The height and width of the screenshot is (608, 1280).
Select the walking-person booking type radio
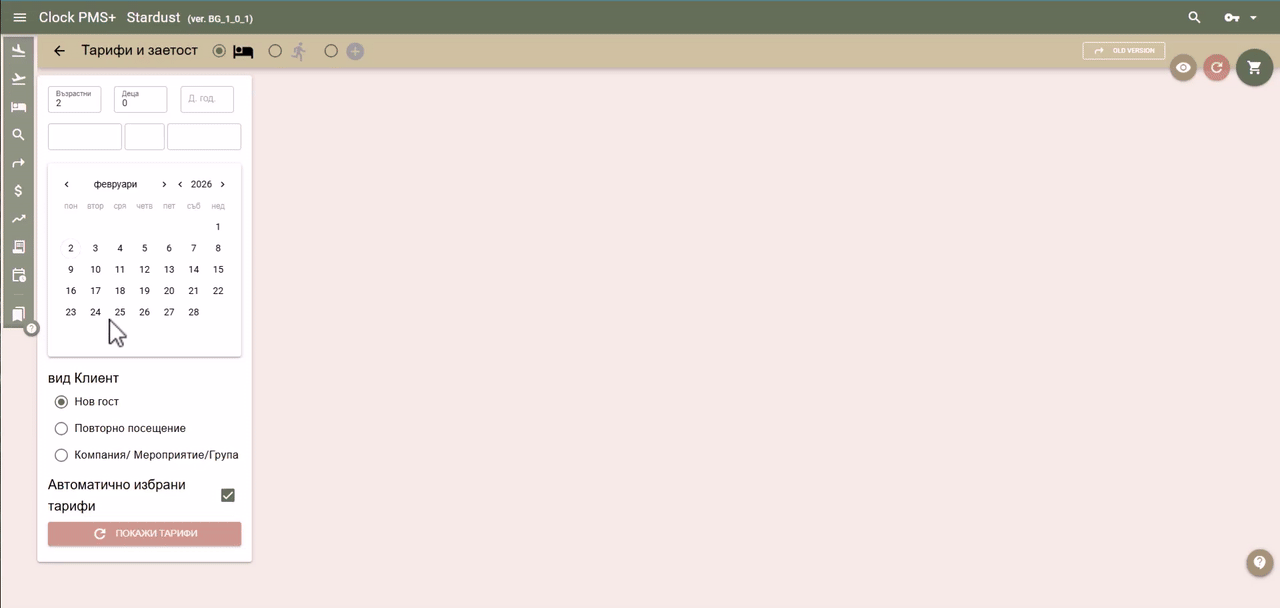275,51
